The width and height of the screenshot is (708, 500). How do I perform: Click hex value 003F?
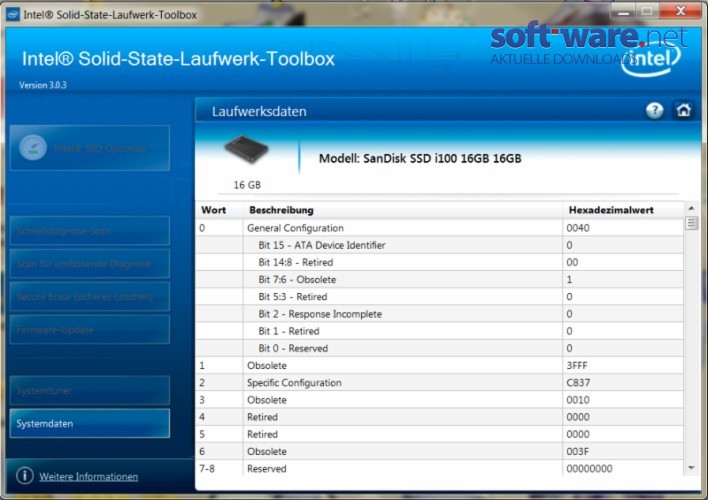tap(578, 451)
